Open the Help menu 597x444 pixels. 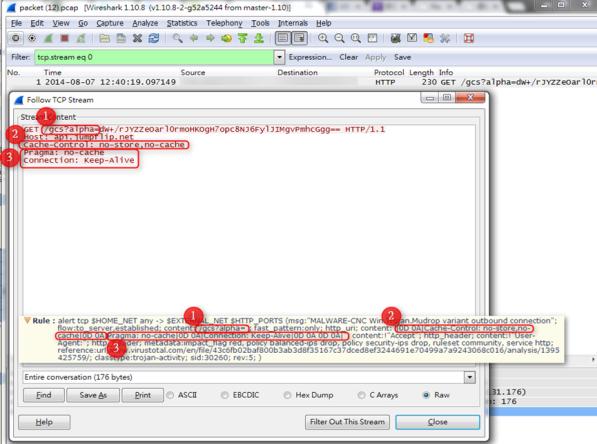click(324, 23)
